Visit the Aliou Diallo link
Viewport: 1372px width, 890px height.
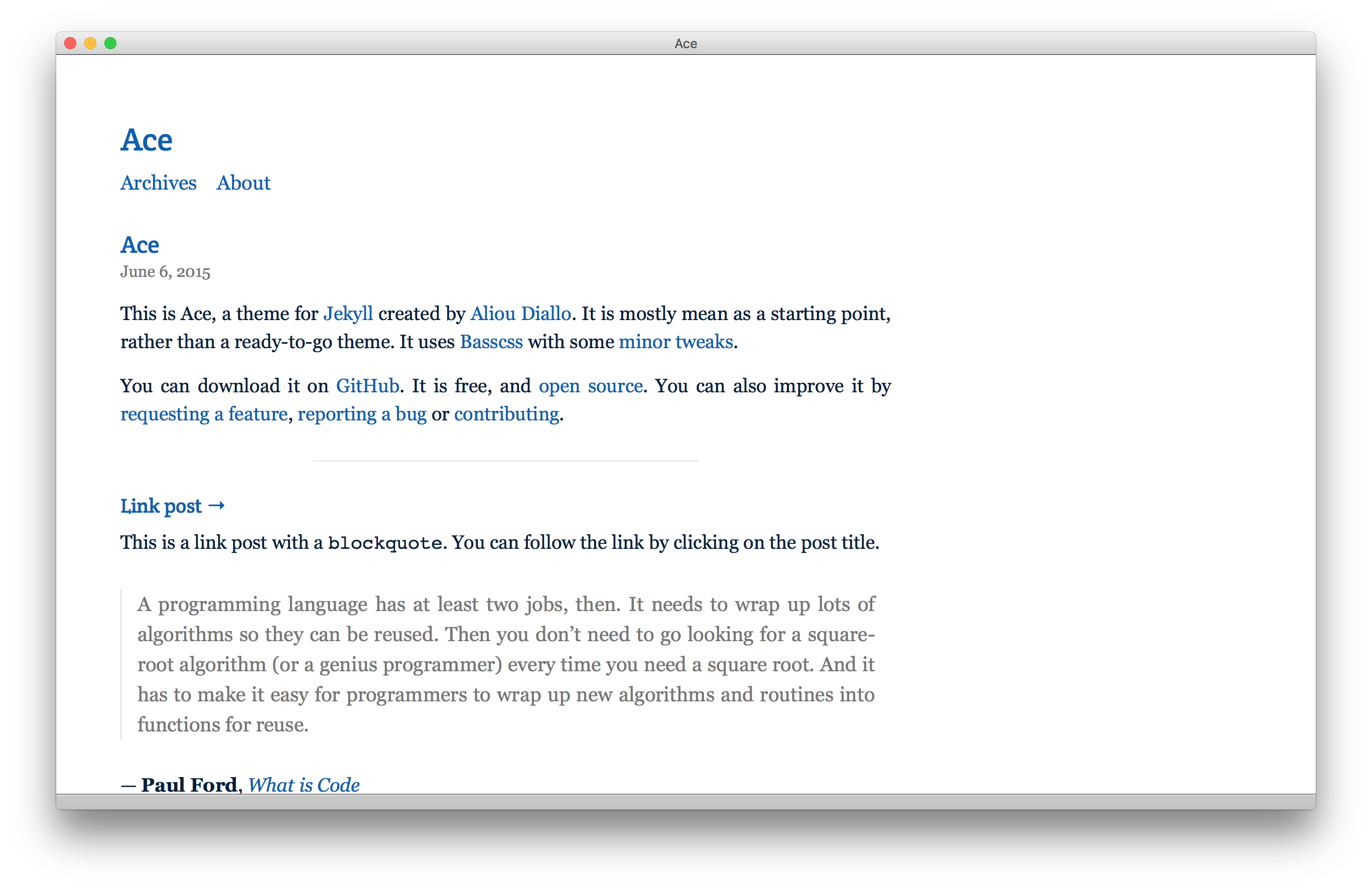point(520,314)
